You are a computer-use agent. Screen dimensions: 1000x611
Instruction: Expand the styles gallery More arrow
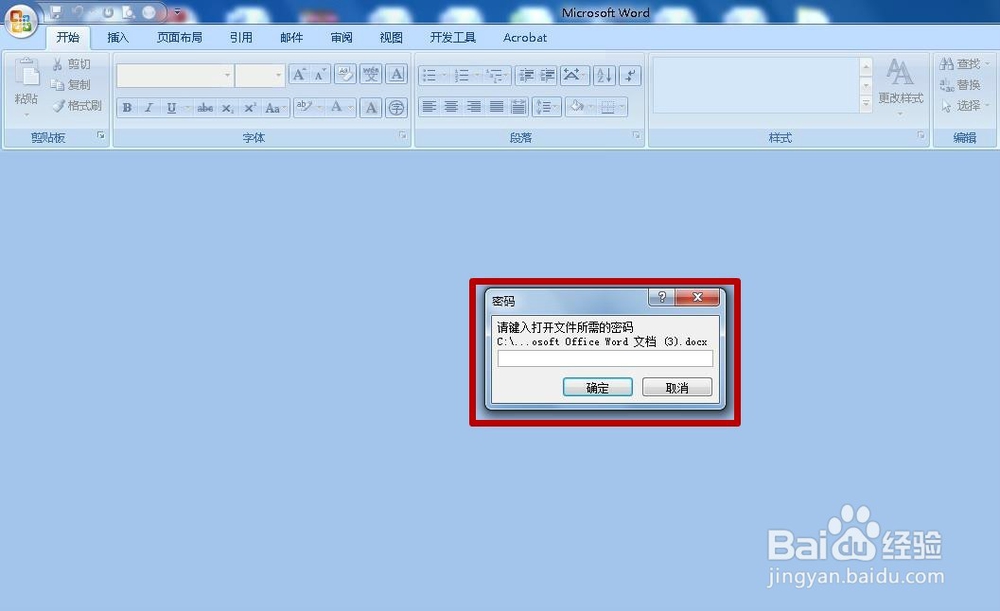(866, 103)
